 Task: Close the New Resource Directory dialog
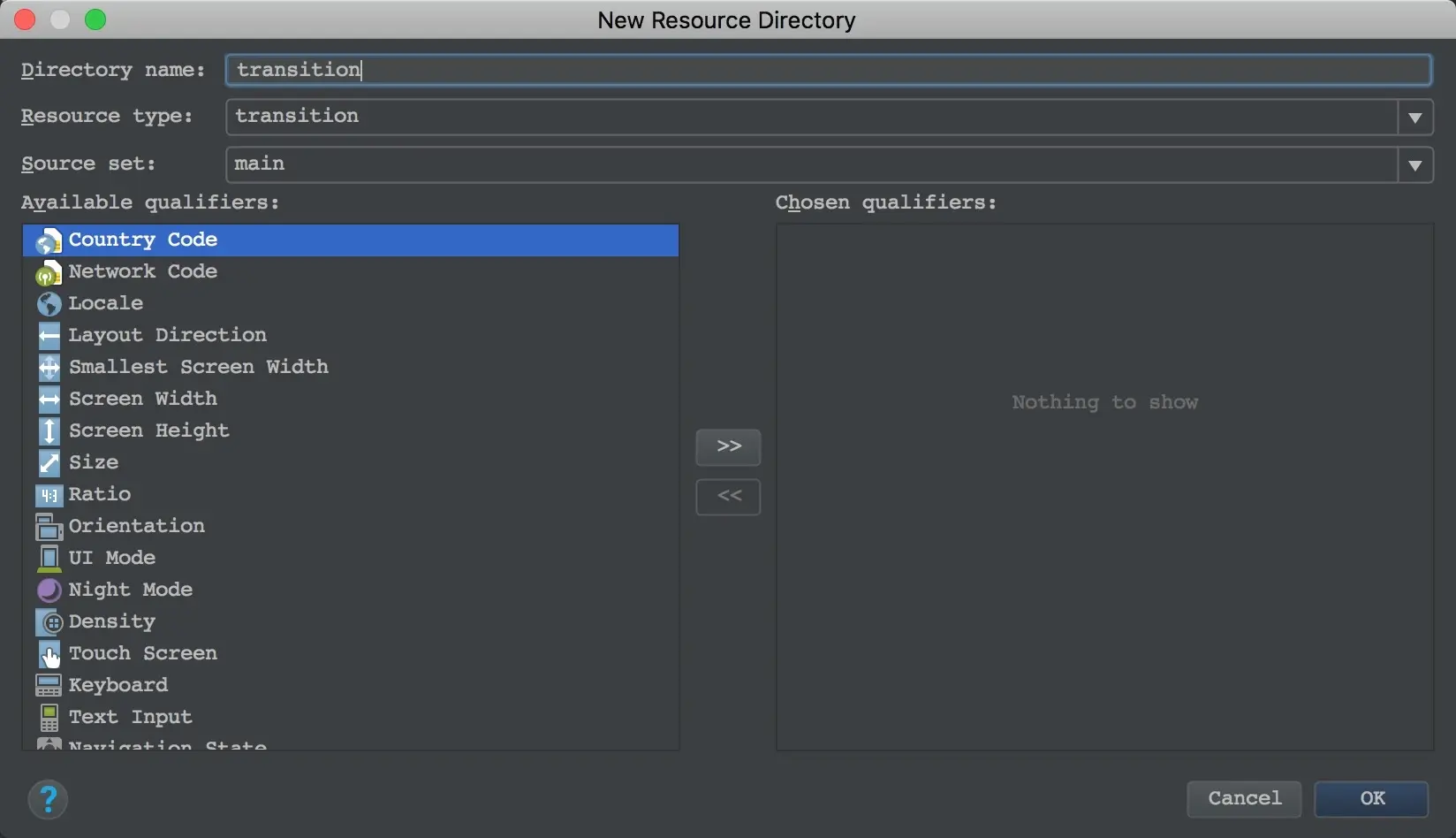[25, 19]
